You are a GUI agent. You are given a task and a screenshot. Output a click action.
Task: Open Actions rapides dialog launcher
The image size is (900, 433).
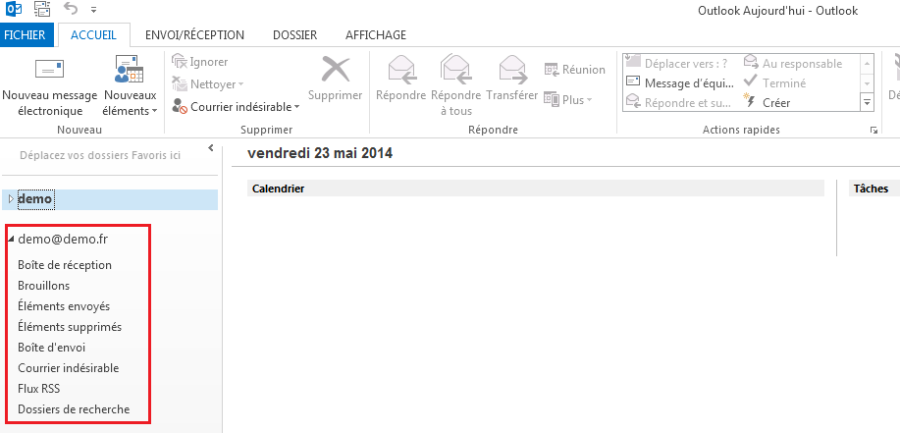pyautogui.click(x=874, y=131)
